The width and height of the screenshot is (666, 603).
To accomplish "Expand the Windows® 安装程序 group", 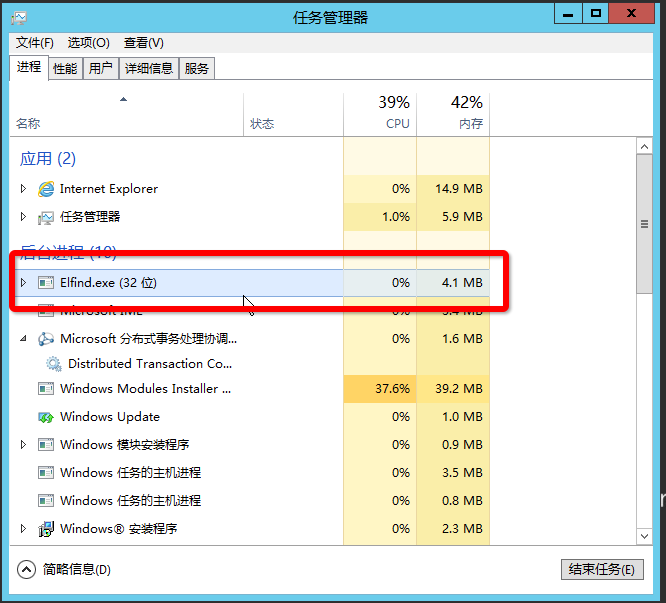I will click(23, 529).
